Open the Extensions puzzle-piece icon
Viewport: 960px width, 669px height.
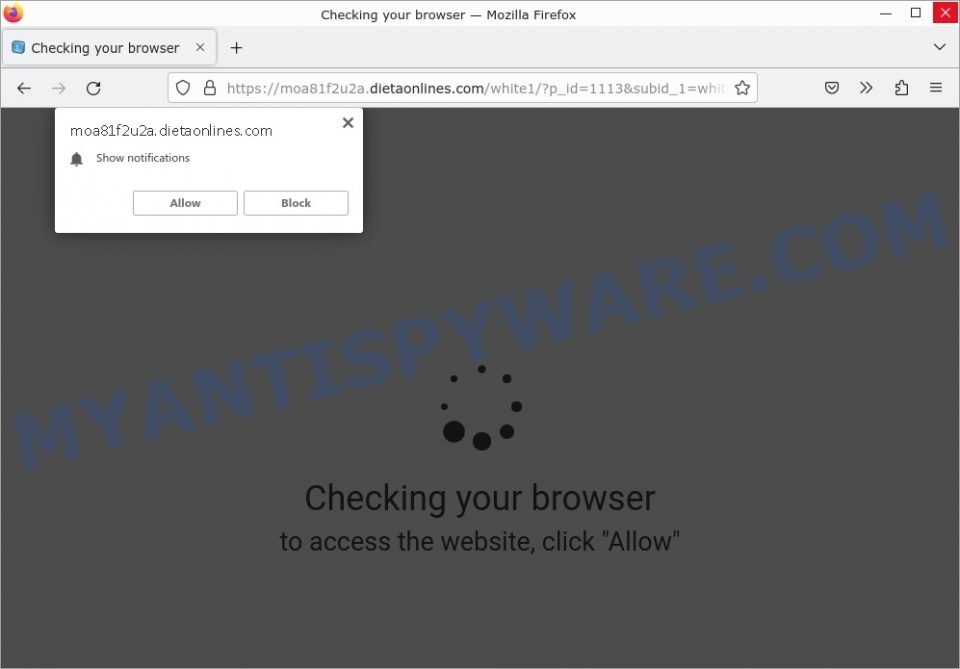[x=901, y=88]
